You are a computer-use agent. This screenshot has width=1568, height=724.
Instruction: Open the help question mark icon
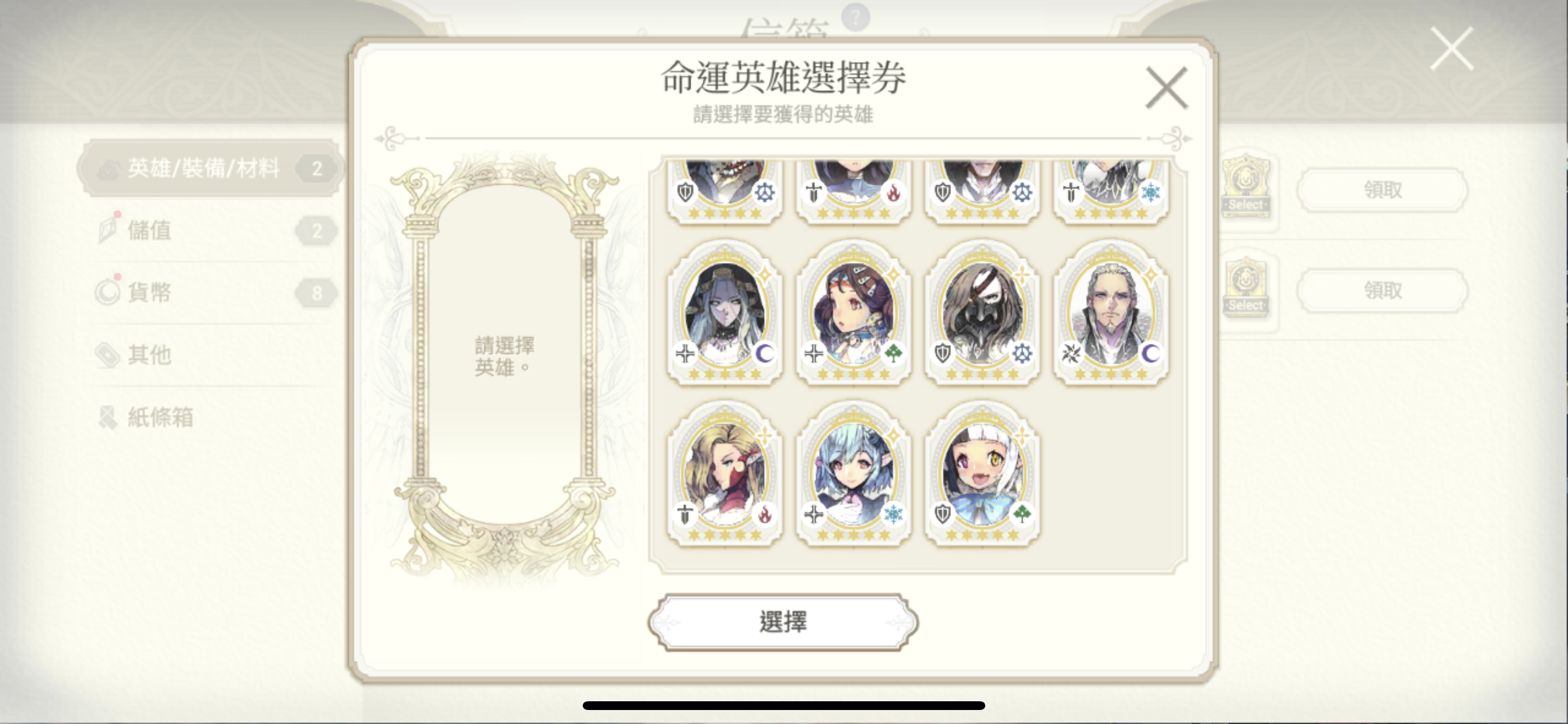(x=855, y=16)
